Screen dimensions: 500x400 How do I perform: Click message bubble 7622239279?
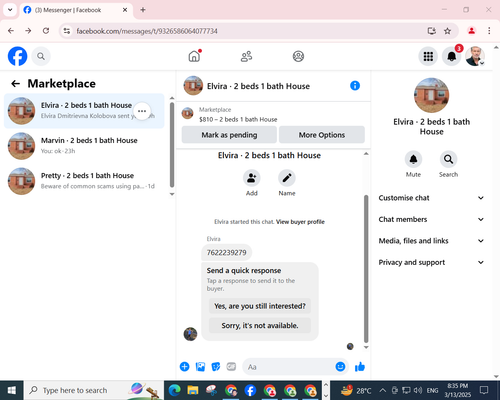[x=226, y=252]
